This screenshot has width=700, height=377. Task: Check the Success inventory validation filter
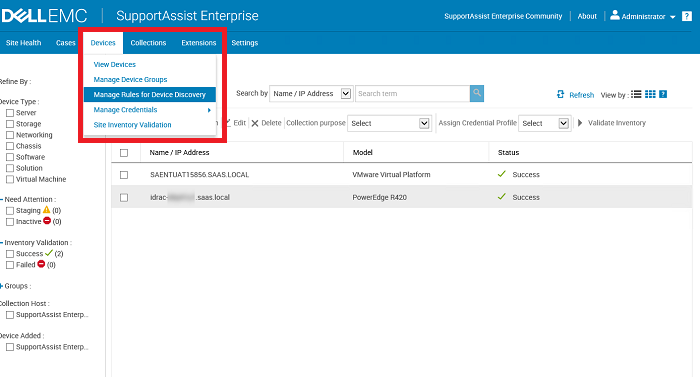pyautogui.click(x=10, y=254)
